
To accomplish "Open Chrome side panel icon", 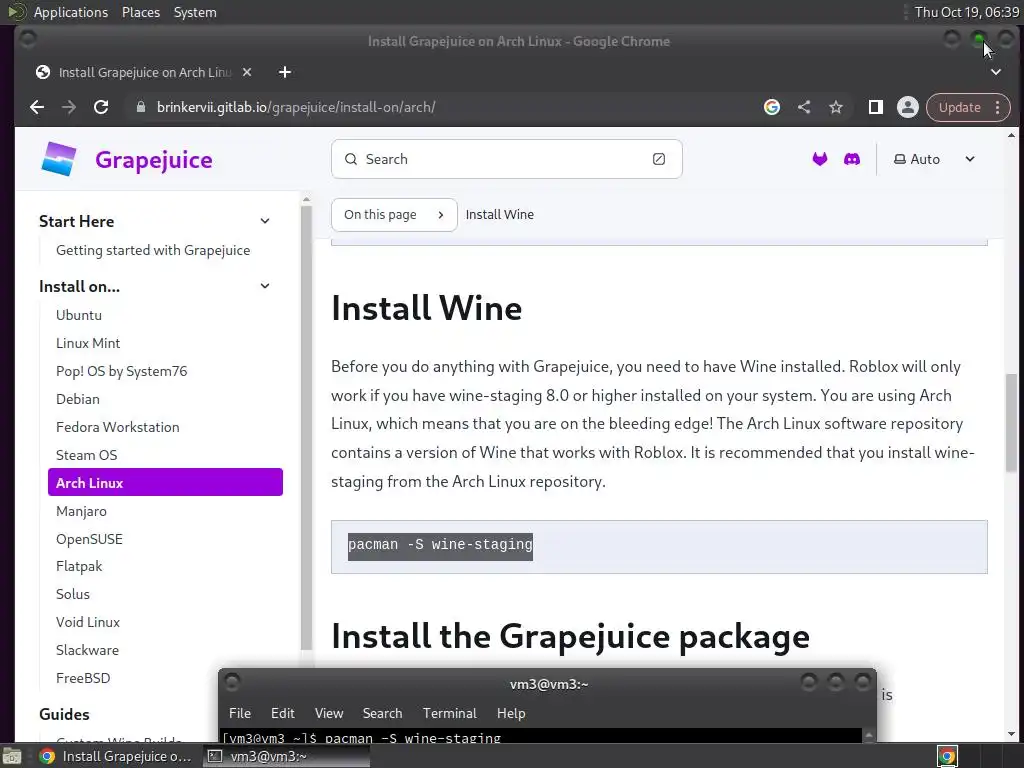I will pos(876,107).
